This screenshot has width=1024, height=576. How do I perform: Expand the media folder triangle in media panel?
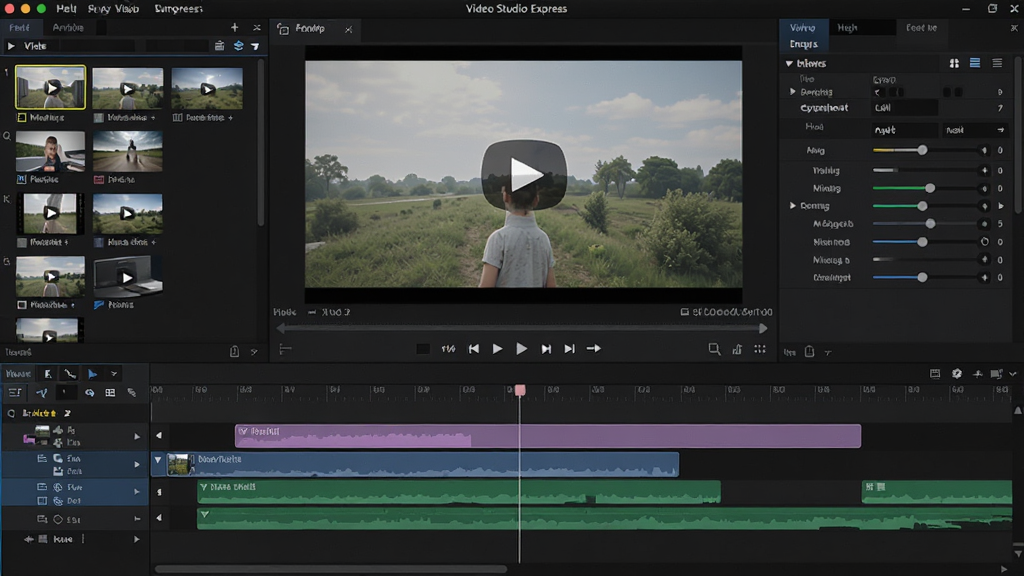point(11,46)
